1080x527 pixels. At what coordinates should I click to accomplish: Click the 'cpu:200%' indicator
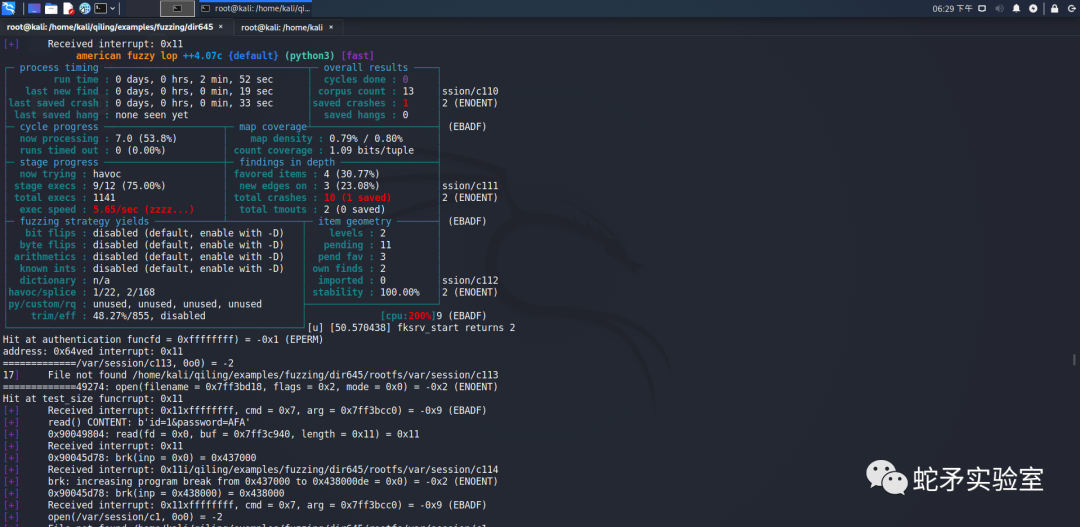[408, 316]
